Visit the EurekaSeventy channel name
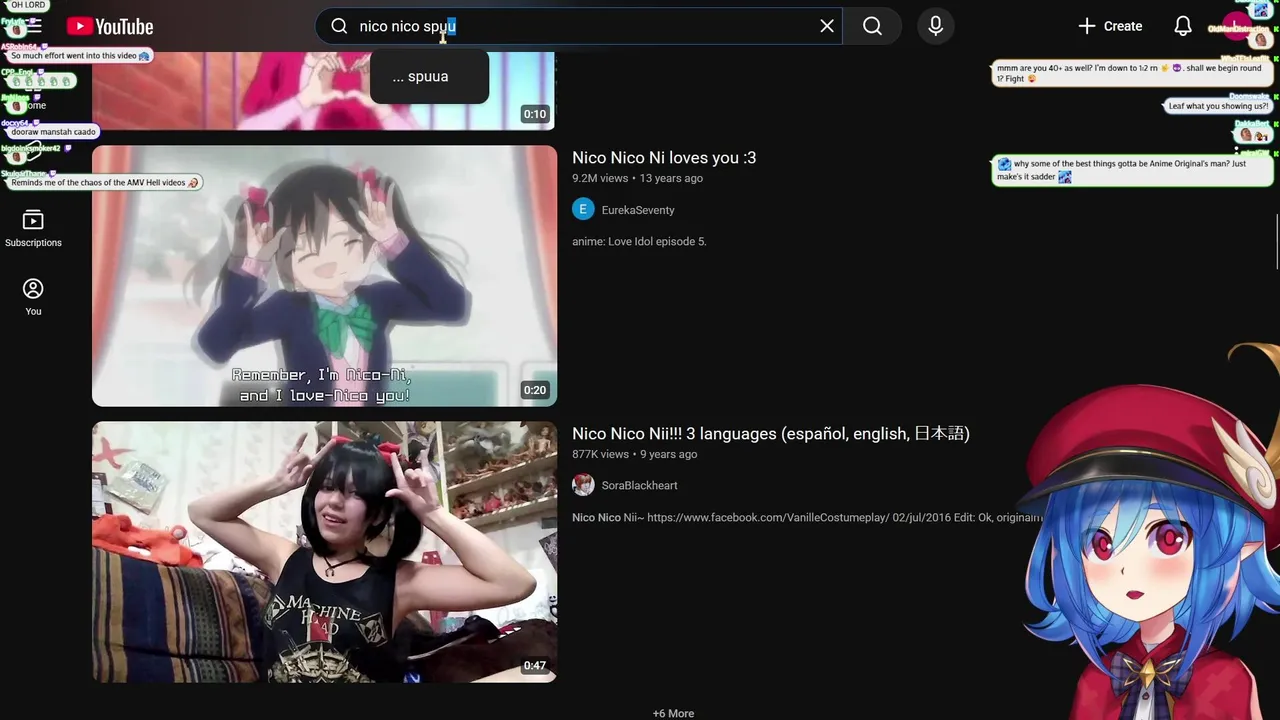This screenshot has width=1280, height=720. [x=638, y=210]
